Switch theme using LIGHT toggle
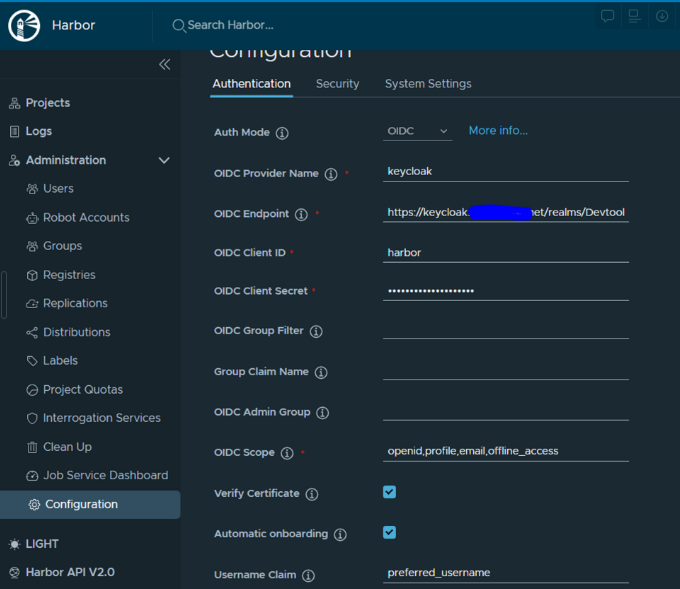 (x=33, y=544)
